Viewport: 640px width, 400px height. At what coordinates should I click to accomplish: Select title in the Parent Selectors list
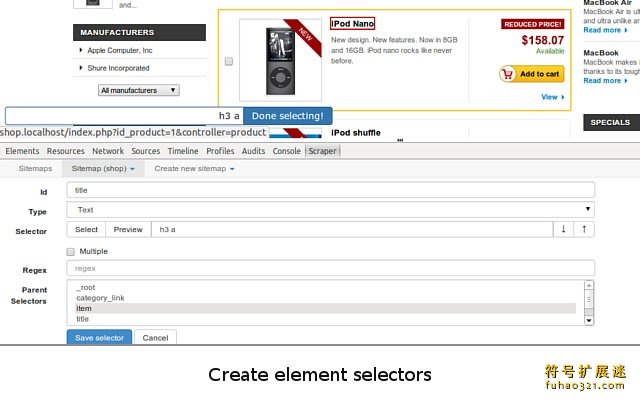[326, 319]
